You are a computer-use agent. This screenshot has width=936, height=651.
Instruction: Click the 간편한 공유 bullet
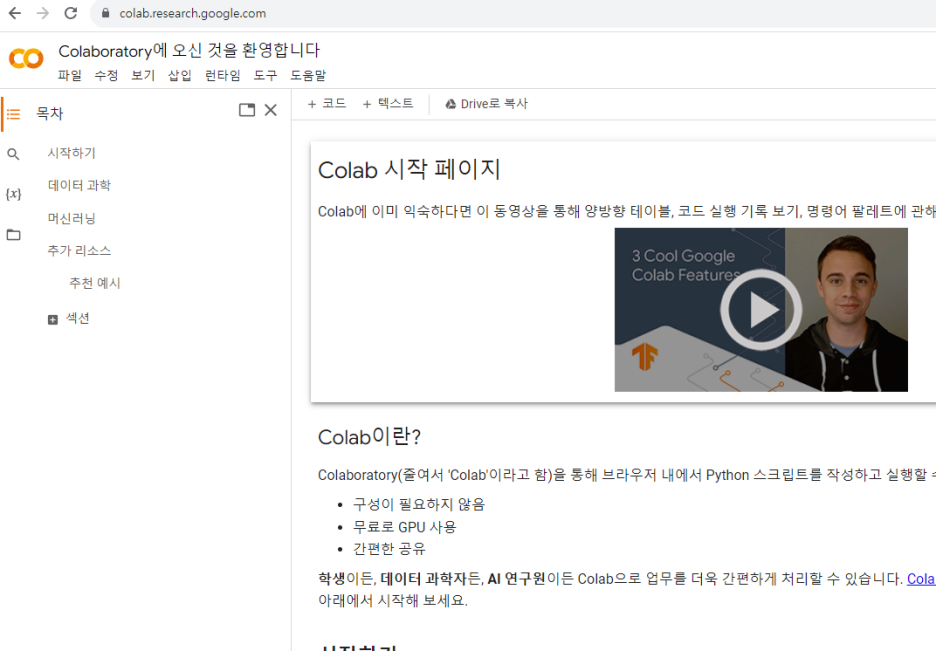point(389,549)
